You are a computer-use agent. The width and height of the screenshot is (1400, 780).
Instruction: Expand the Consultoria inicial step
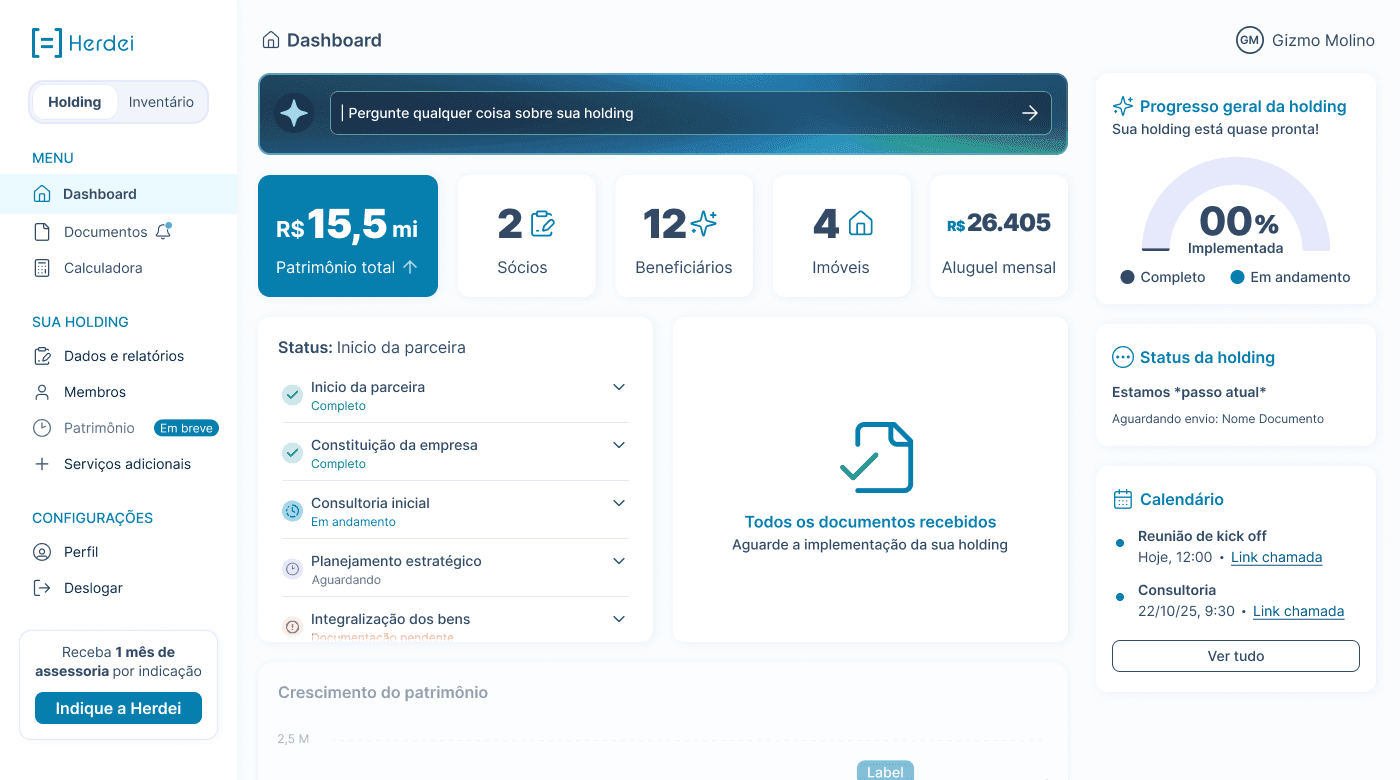[x=618, y=503]
